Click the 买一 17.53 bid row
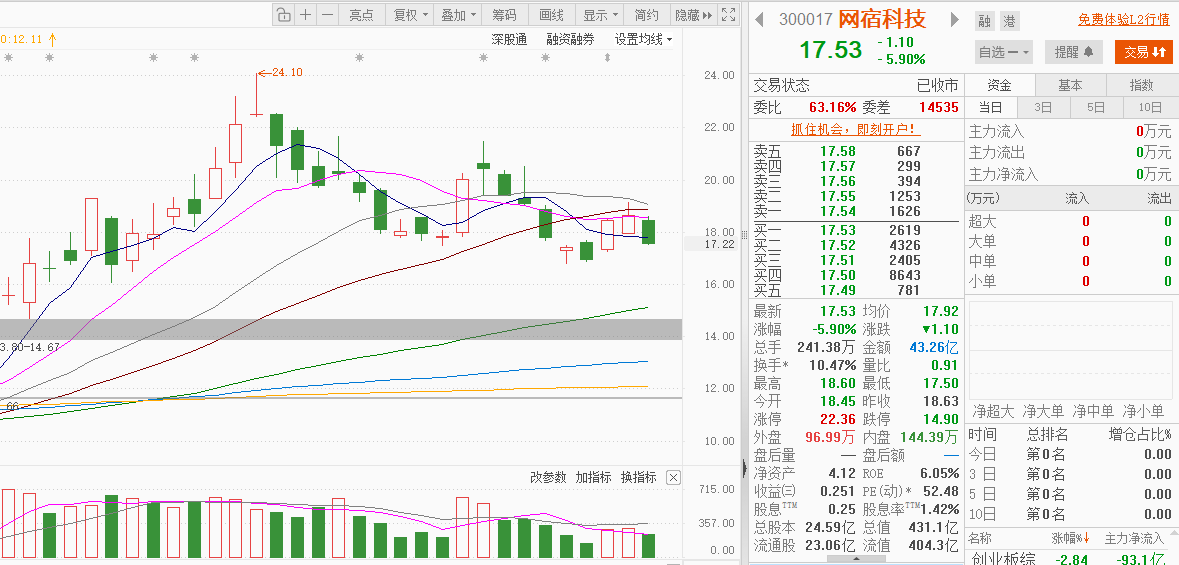This screenshot has width=1179, height=565. click(x=856, y=229)
